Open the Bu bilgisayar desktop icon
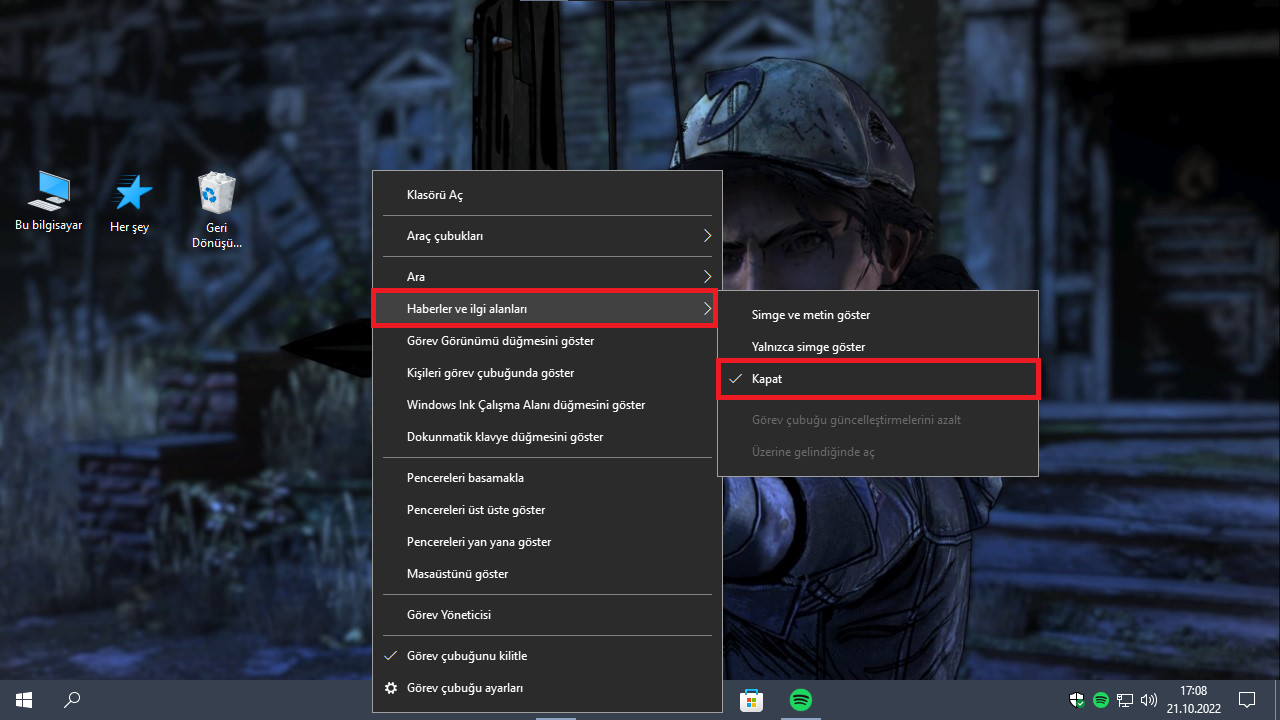The width and height of the screenshot is (1280, 720). (49, 200)
